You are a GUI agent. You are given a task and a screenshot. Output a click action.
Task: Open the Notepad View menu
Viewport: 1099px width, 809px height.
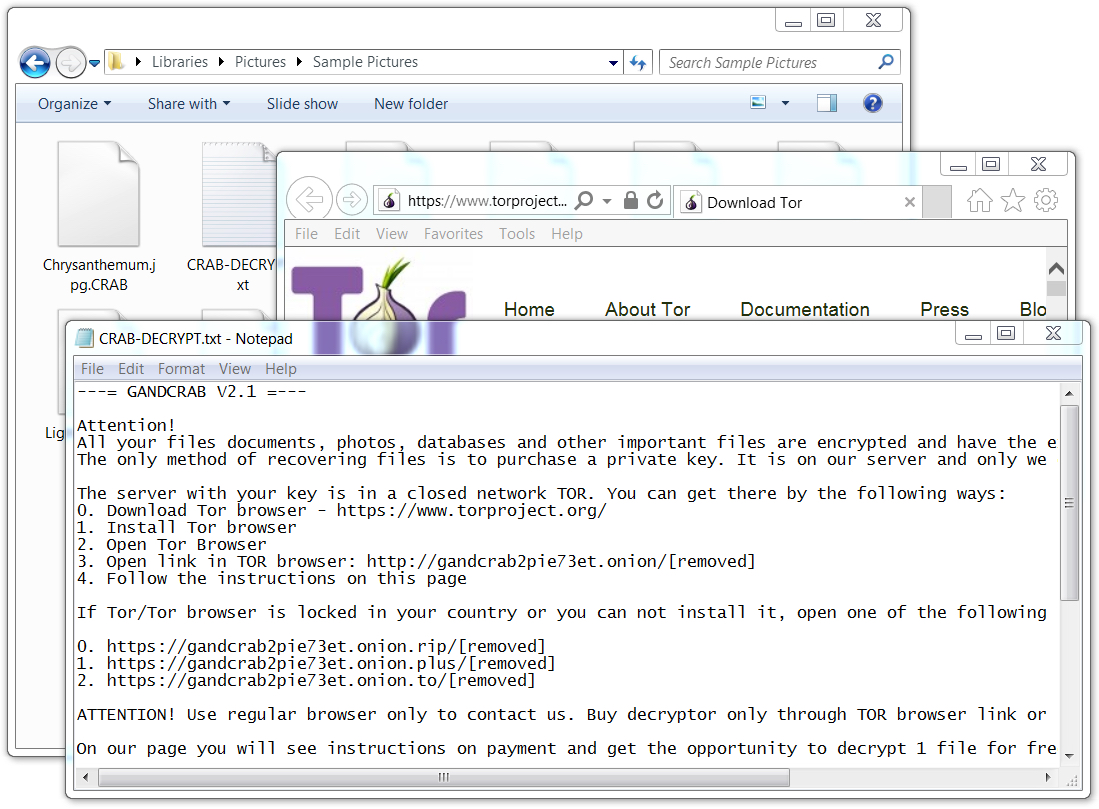[x=235, y=369]
